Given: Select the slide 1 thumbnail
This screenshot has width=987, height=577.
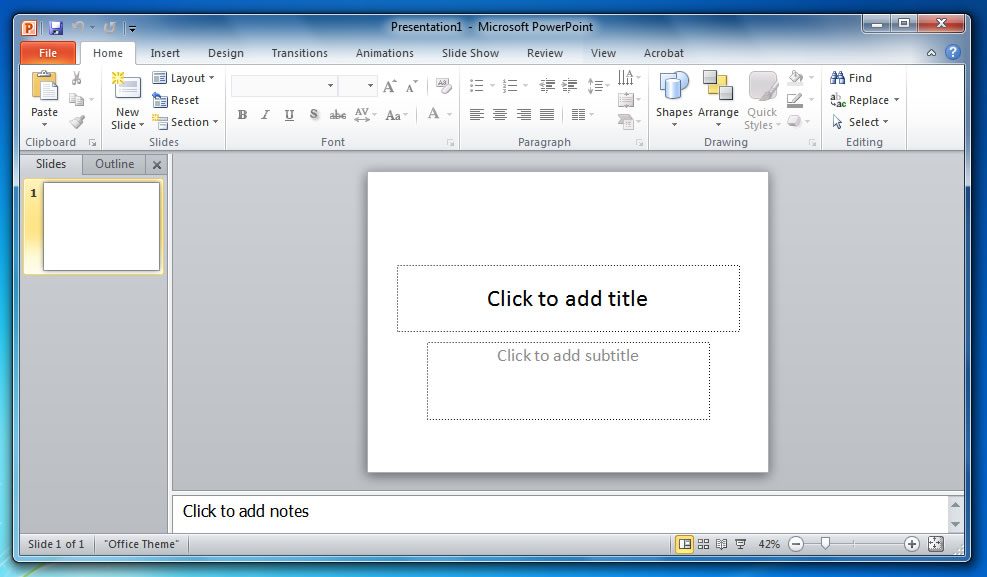Looking at the screenshot, I should [101, 226].
